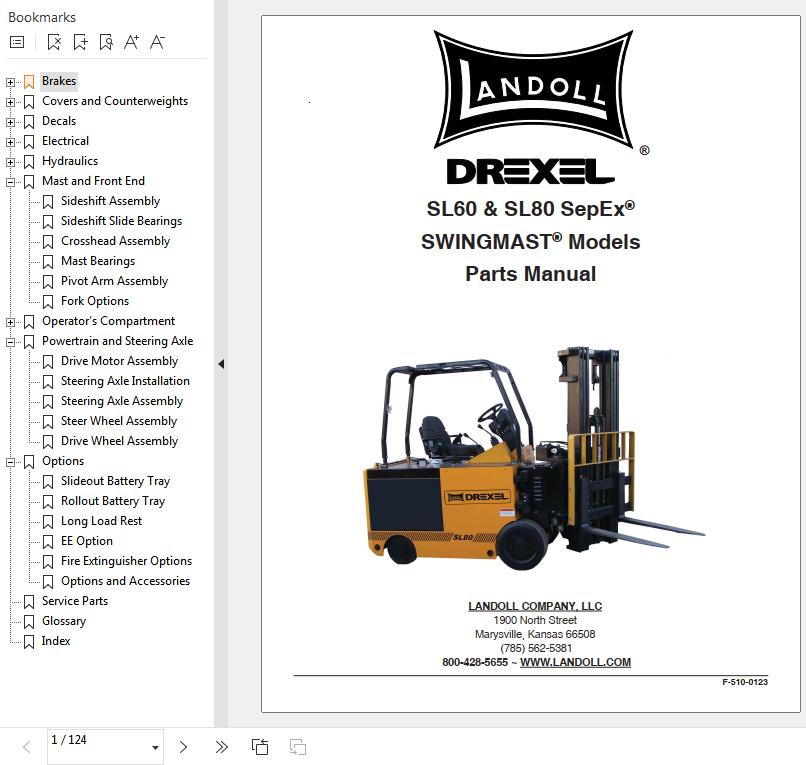Collapse Mast and Front End bookmark

pos(10,183)
